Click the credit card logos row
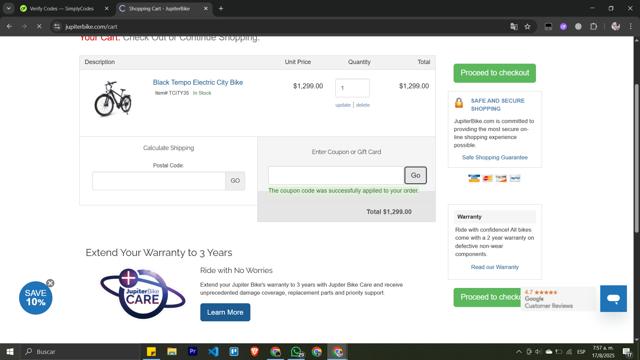The image size is (640, 360). pyautogui.click(x=494, y=178)
